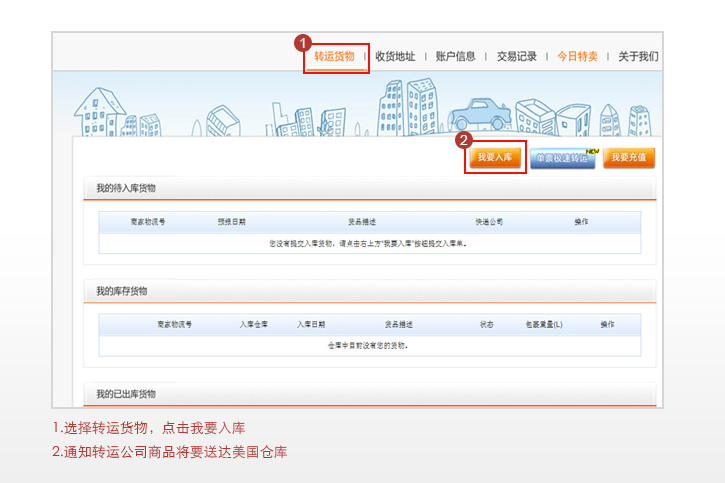Switch to the 收货地址 tab
This screenshot has width=725, height=483.
click(395, 57)
